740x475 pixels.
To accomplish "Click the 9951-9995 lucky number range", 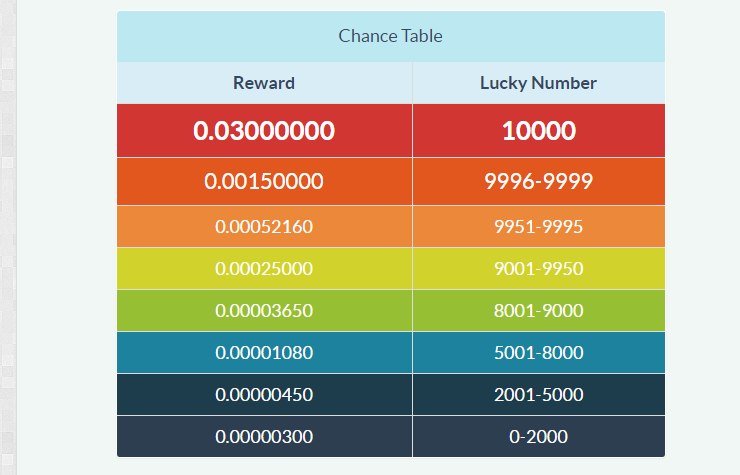I will coord(538,227).
